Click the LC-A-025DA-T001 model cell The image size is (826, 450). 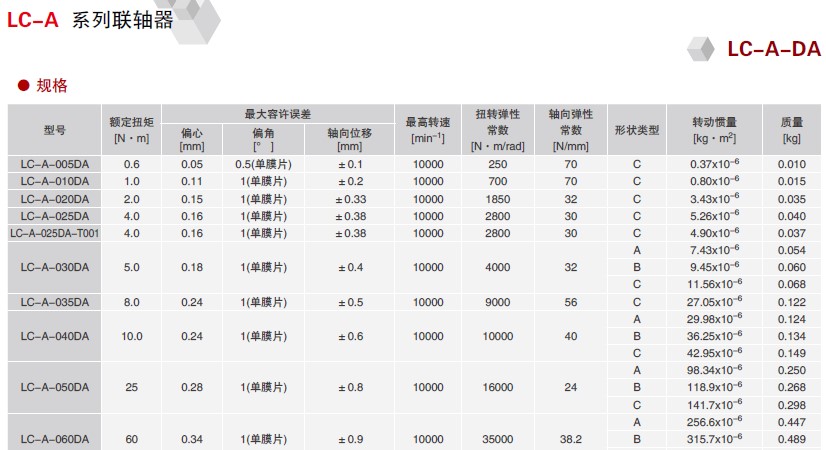pos(54,233)
